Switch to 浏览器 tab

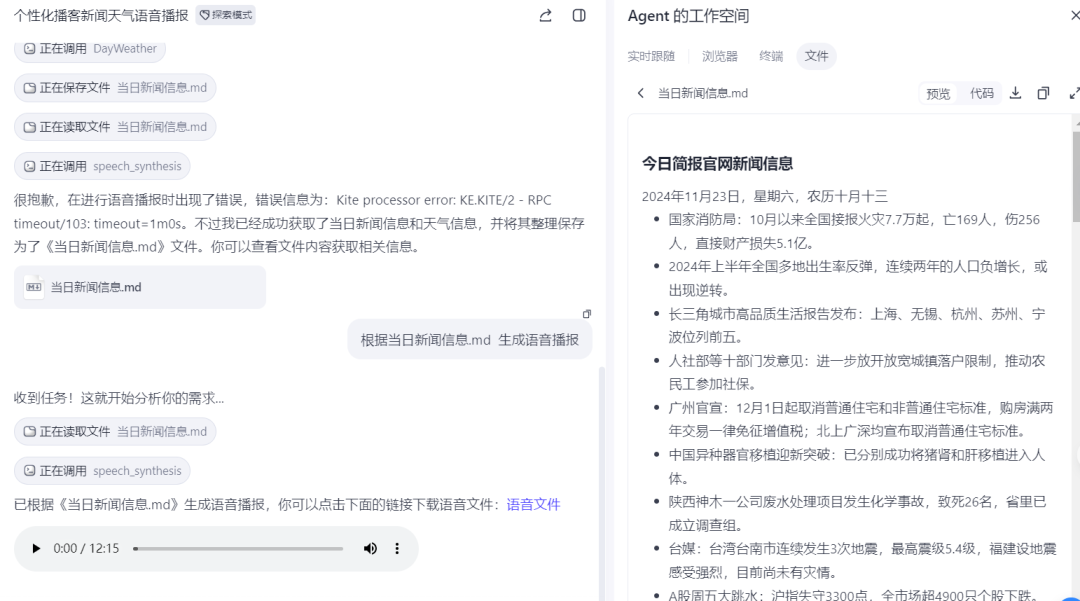click(x=720, y=56)
